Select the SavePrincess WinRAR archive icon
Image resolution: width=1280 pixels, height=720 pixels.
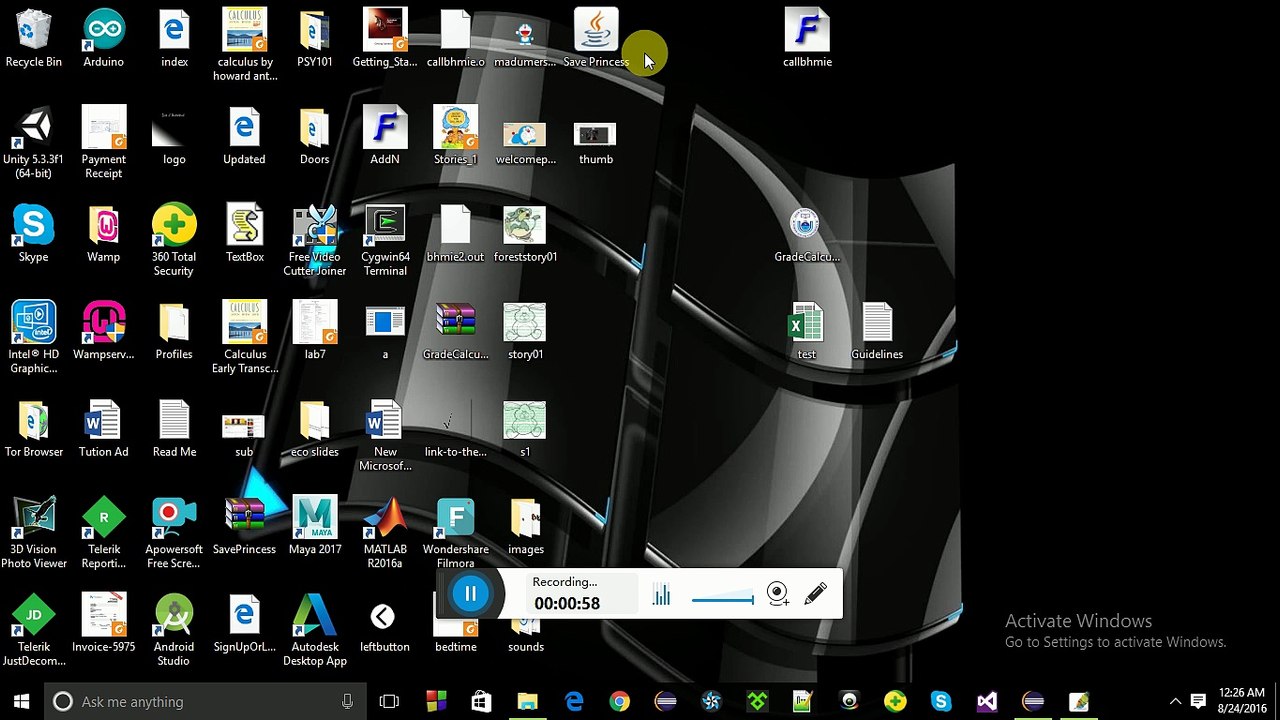pos(245,526)
